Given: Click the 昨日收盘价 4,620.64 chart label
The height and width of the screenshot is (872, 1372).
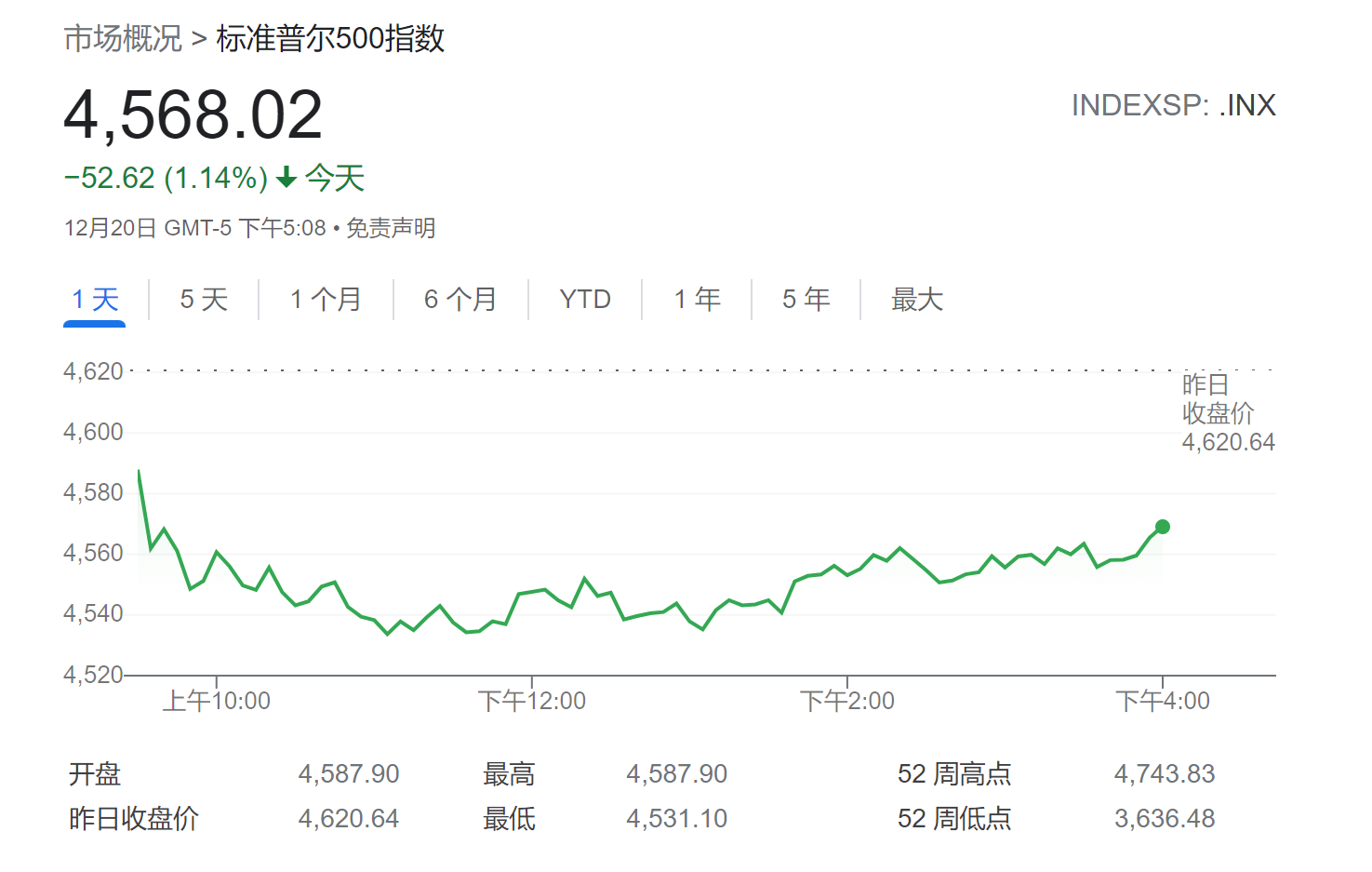Looking at the screenshot, I should 1228,413.
